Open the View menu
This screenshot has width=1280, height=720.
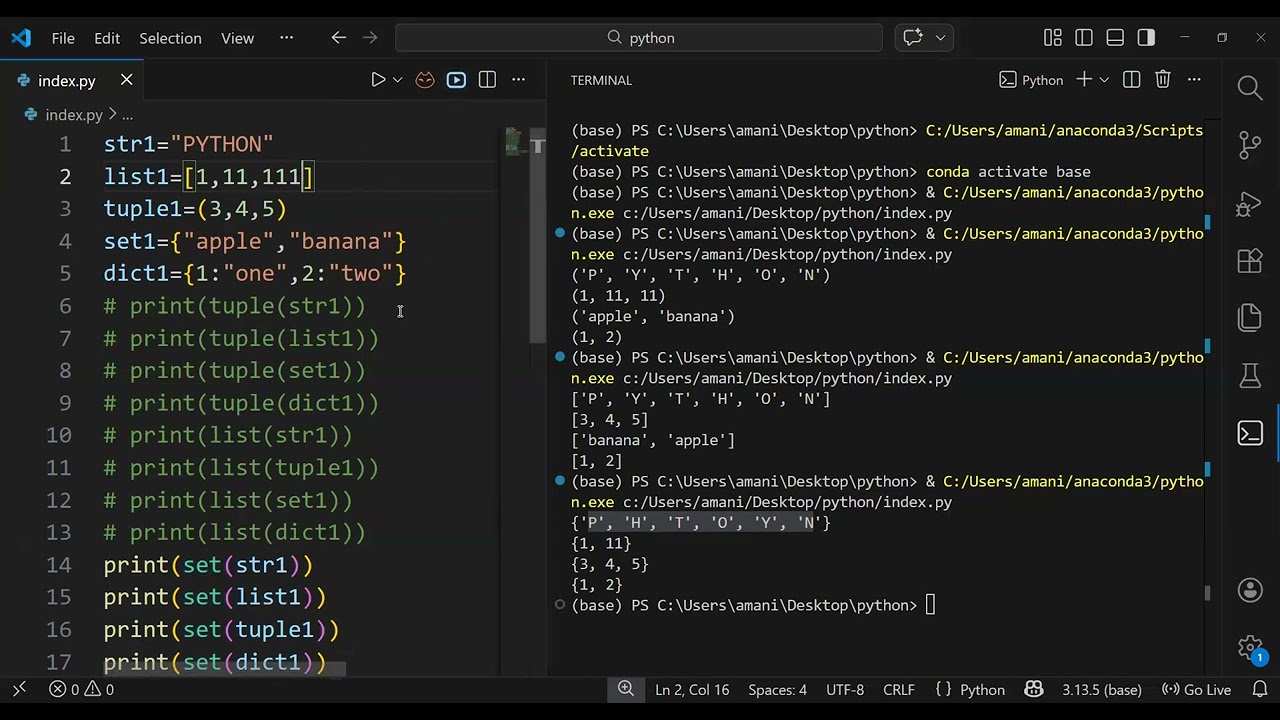(237, 38)
